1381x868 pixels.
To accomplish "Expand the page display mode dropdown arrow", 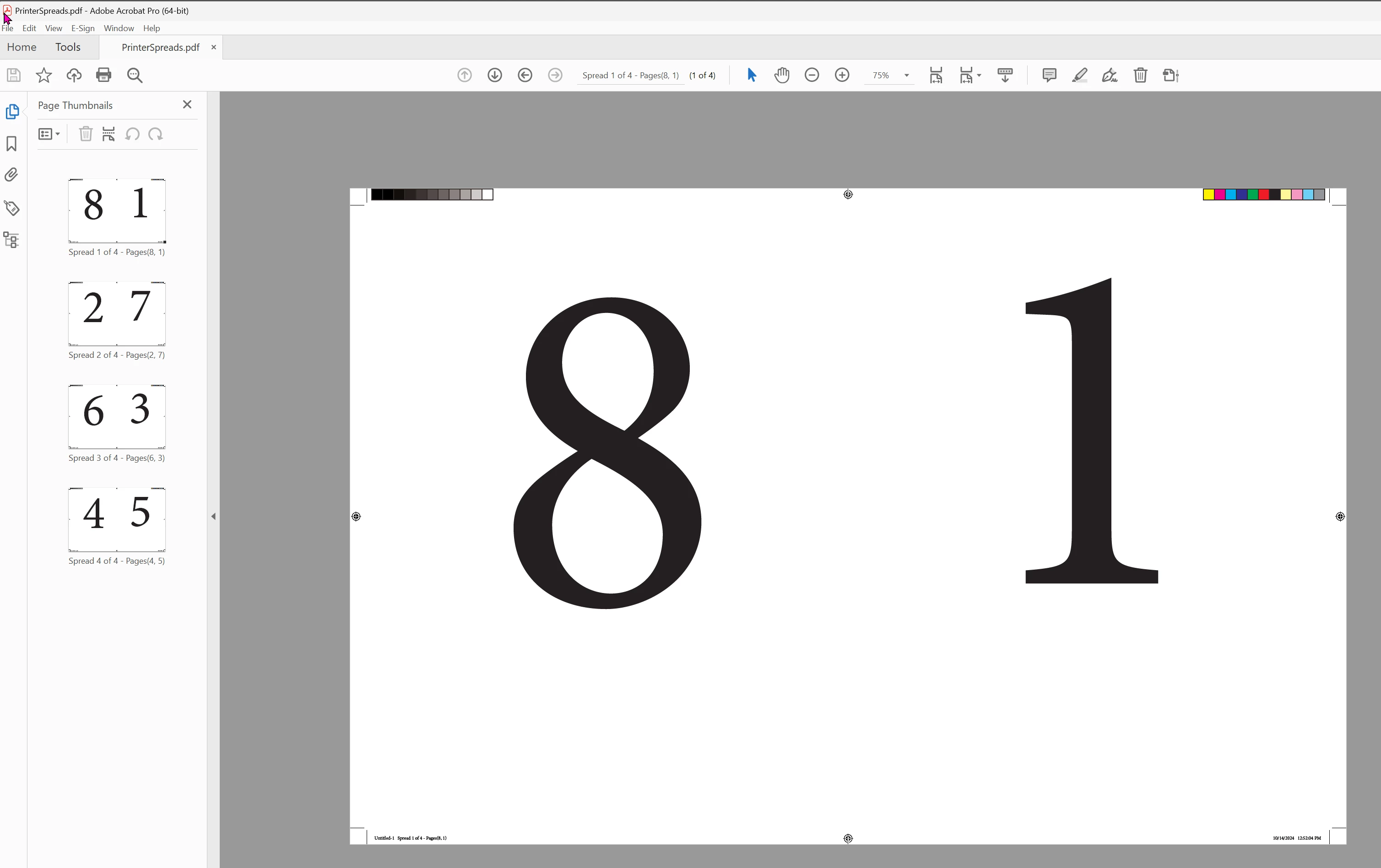I will [979, 75].
